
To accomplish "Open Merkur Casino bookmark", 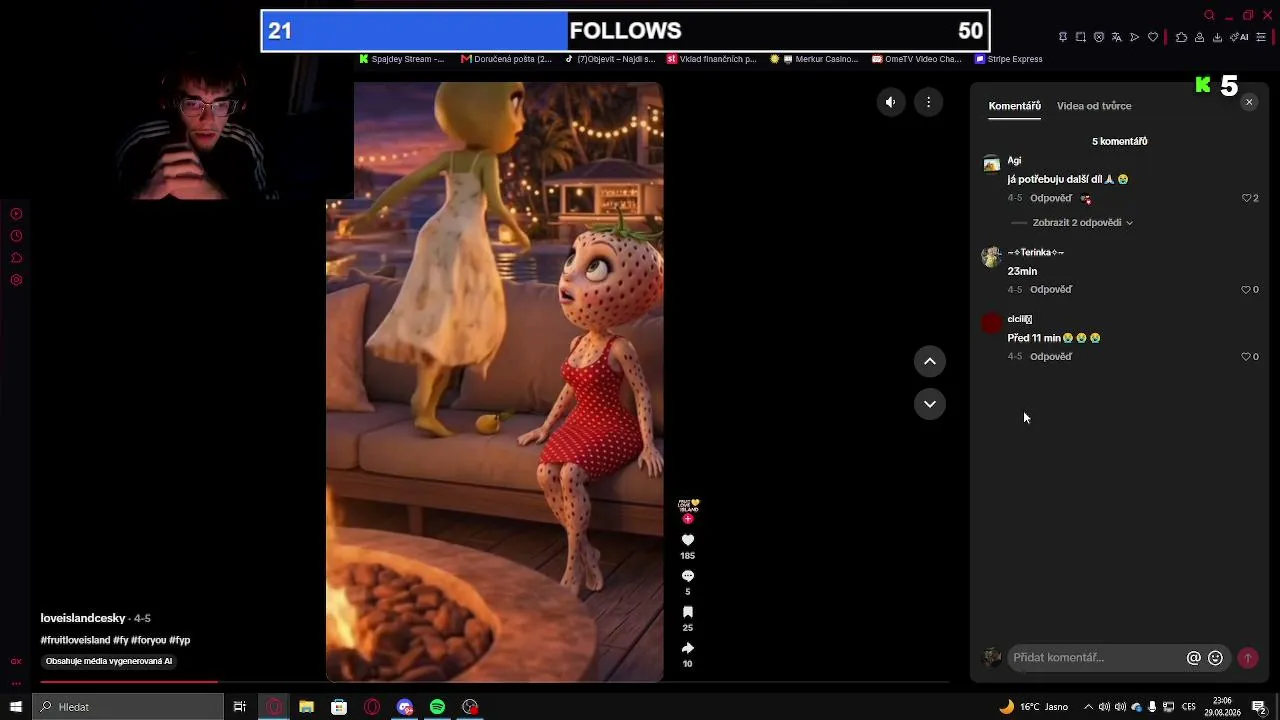I will click(x=814, y=59).
